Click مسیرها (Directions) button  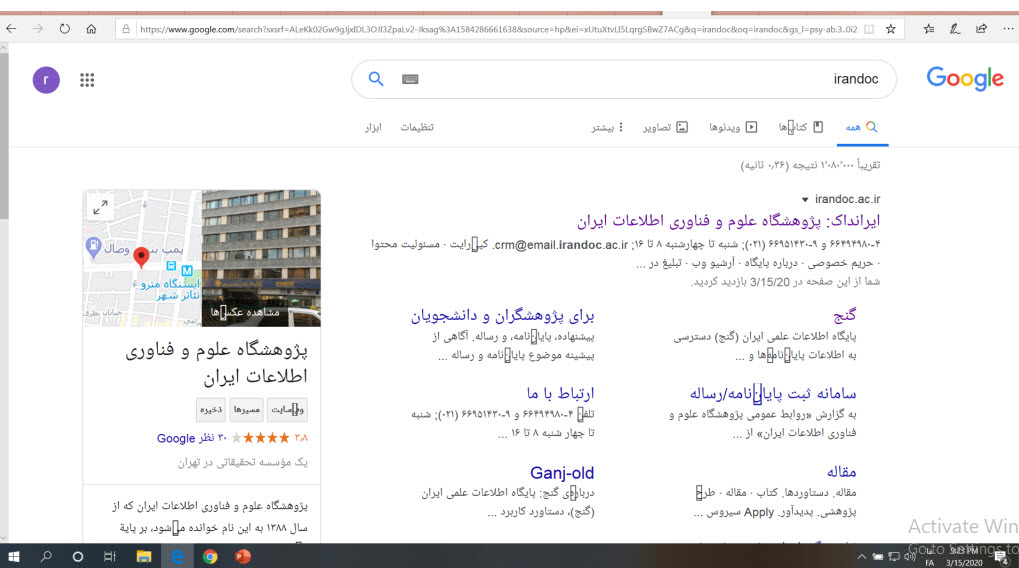(246, 409)
